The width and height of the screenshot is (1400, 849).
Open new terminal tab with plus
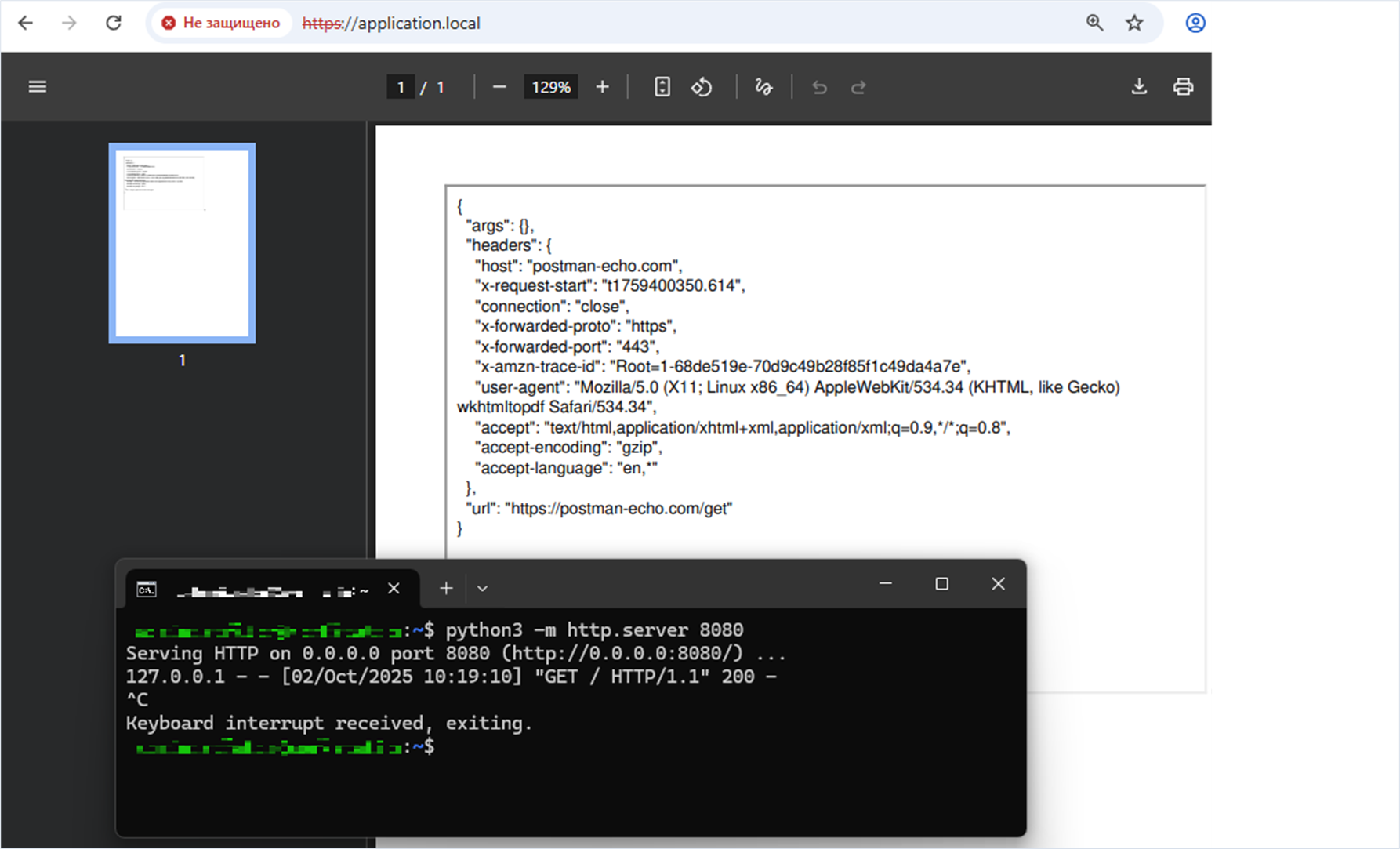446,588
